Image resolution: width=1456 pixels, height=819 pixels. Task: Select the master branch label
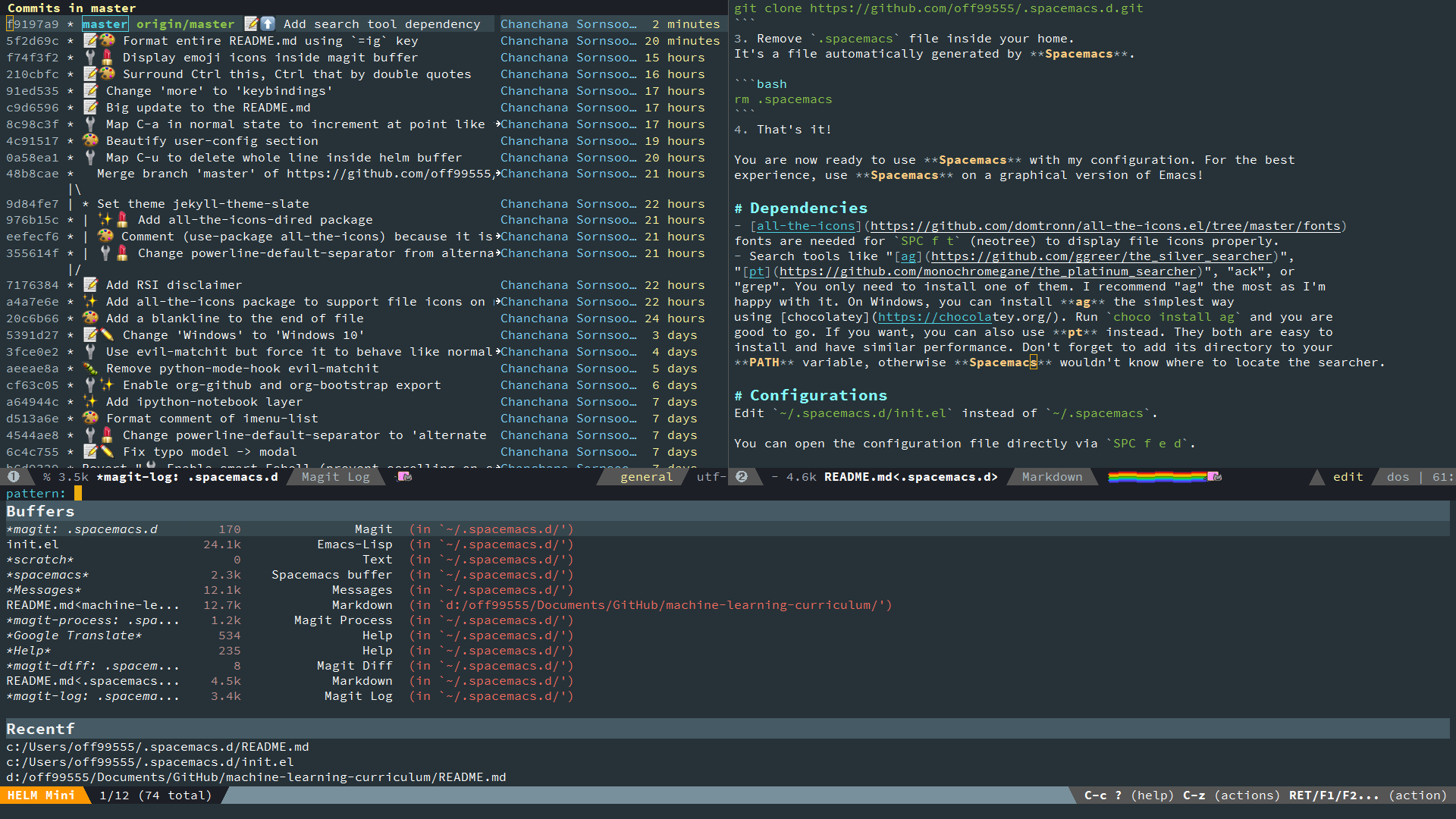click(x=105, y=24)
